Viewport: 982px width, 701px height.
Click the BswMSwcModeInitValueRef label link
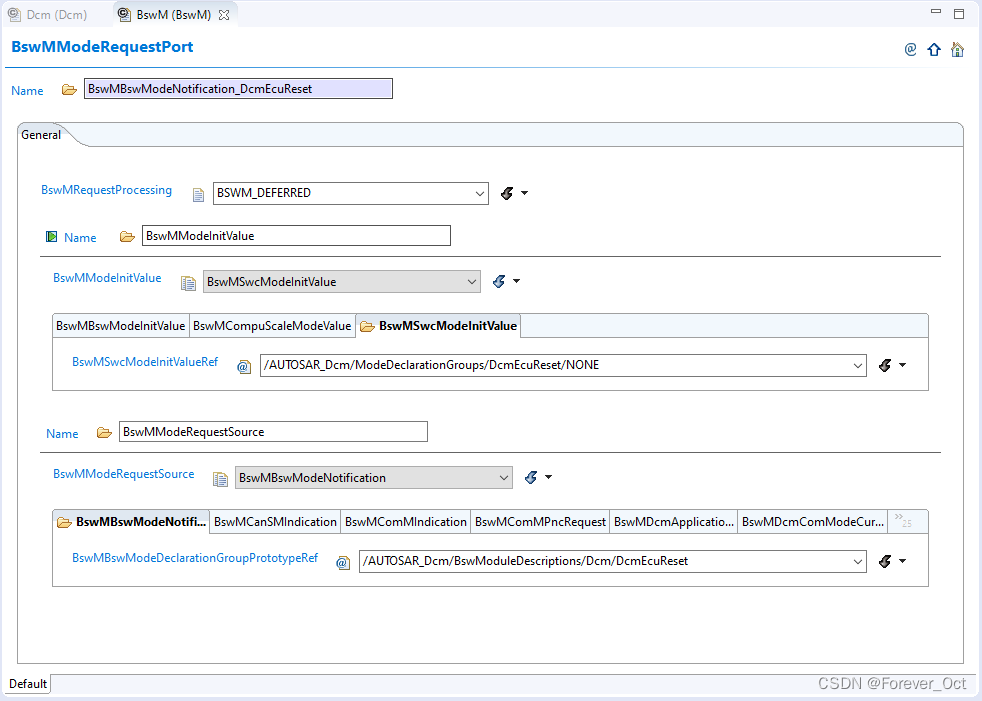coord(145,361)
